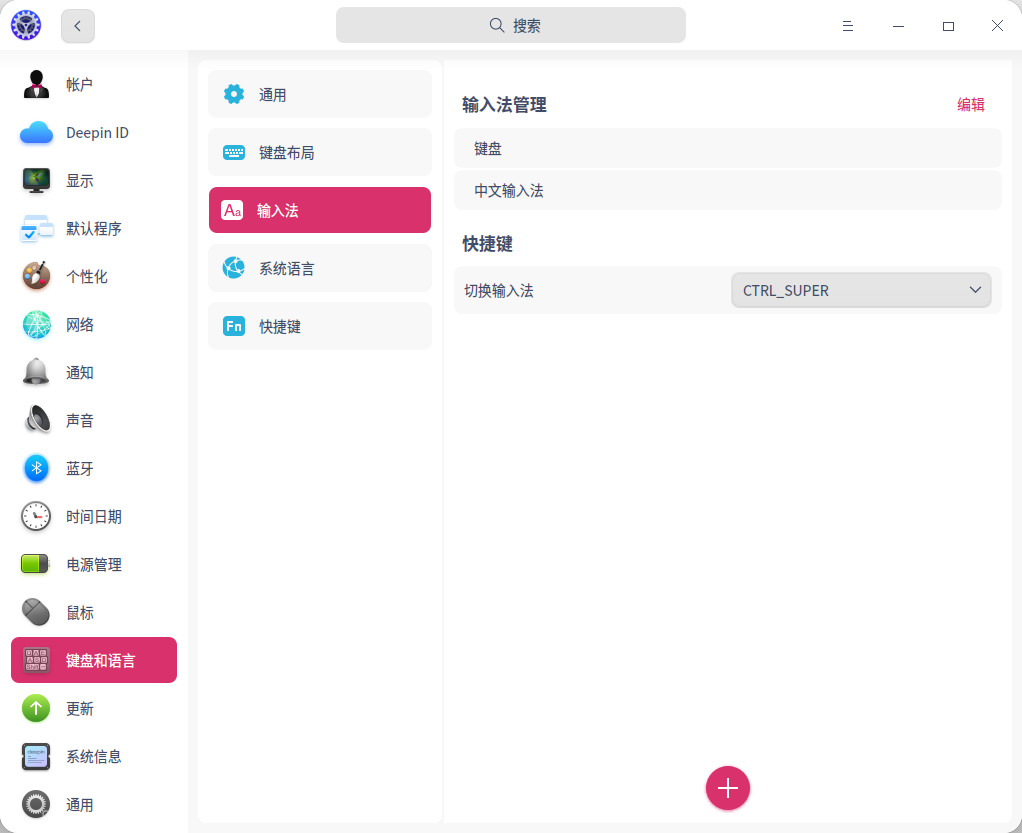Select the 中文输入法 input method entry
This screenshot has width=1022, height=833.
[727, 191]
